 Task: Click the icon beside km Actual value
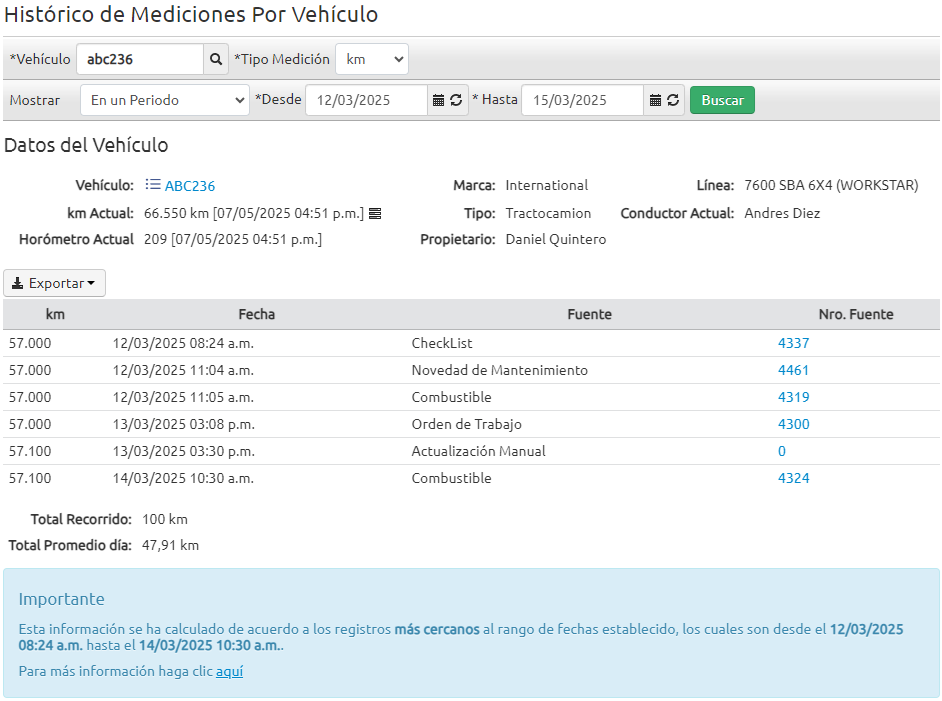pyautogui.click(x=374, y=212)
